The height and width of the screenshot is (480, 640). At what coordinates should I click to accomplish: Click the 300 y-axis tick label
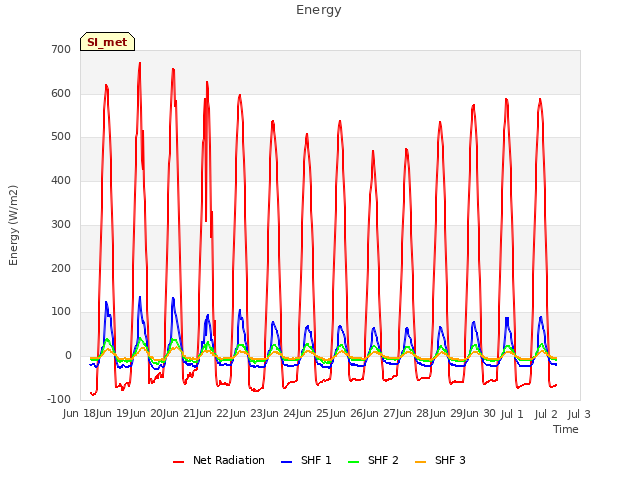pyautogui.click(x=61, y=224)
